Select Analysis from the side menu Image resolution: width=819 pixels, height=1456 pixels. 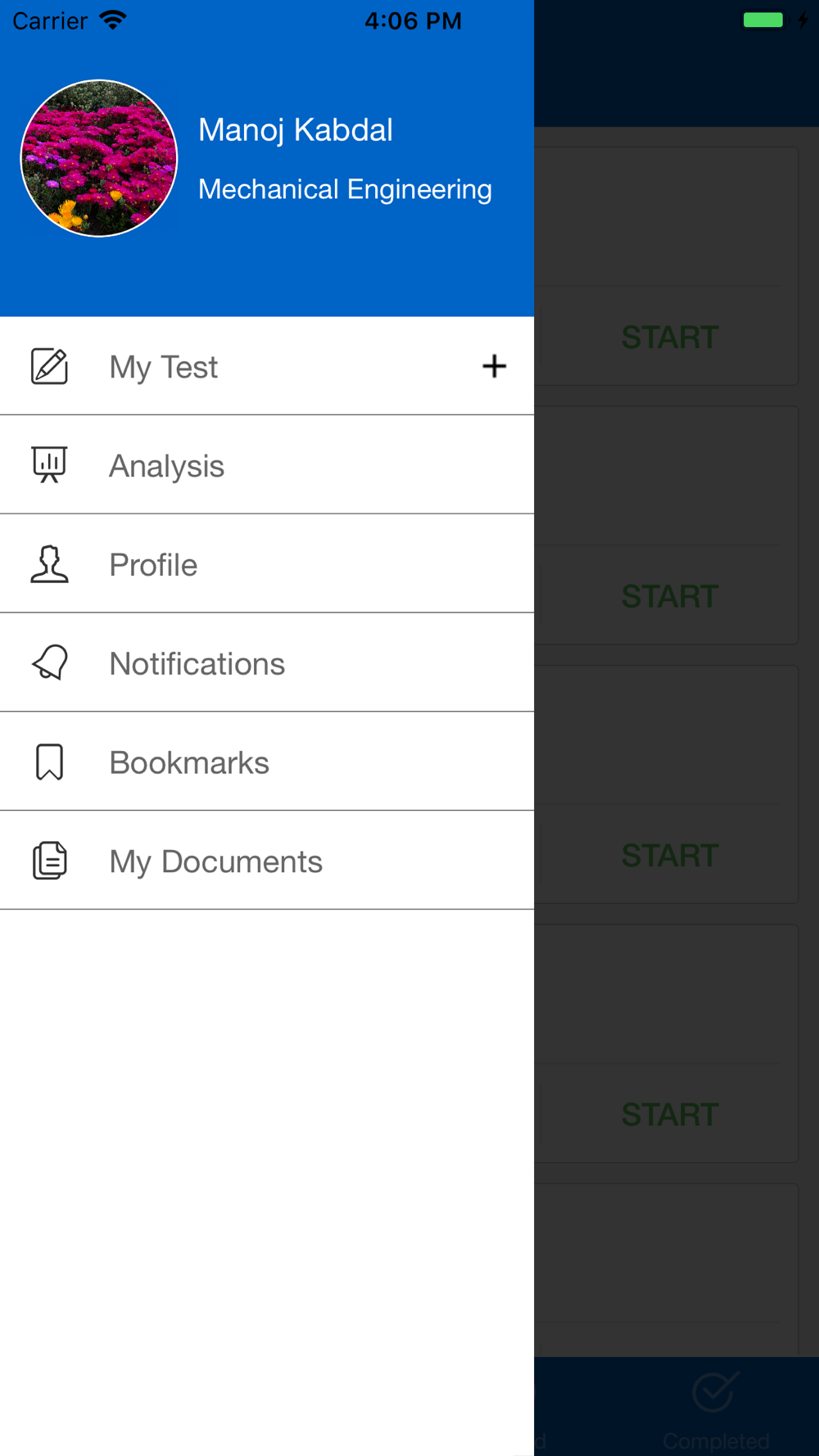[267, 465]
